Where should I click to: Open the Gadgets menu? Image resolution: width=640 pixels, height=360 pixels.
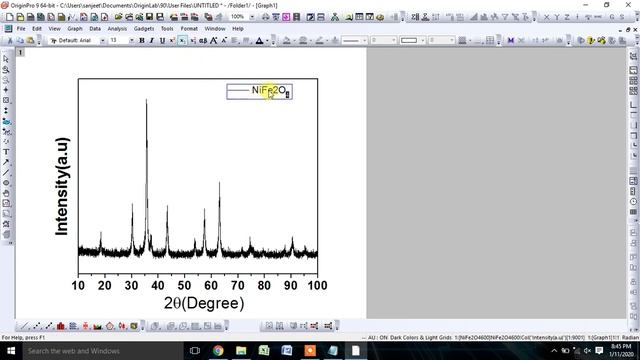tap(144, 29)
